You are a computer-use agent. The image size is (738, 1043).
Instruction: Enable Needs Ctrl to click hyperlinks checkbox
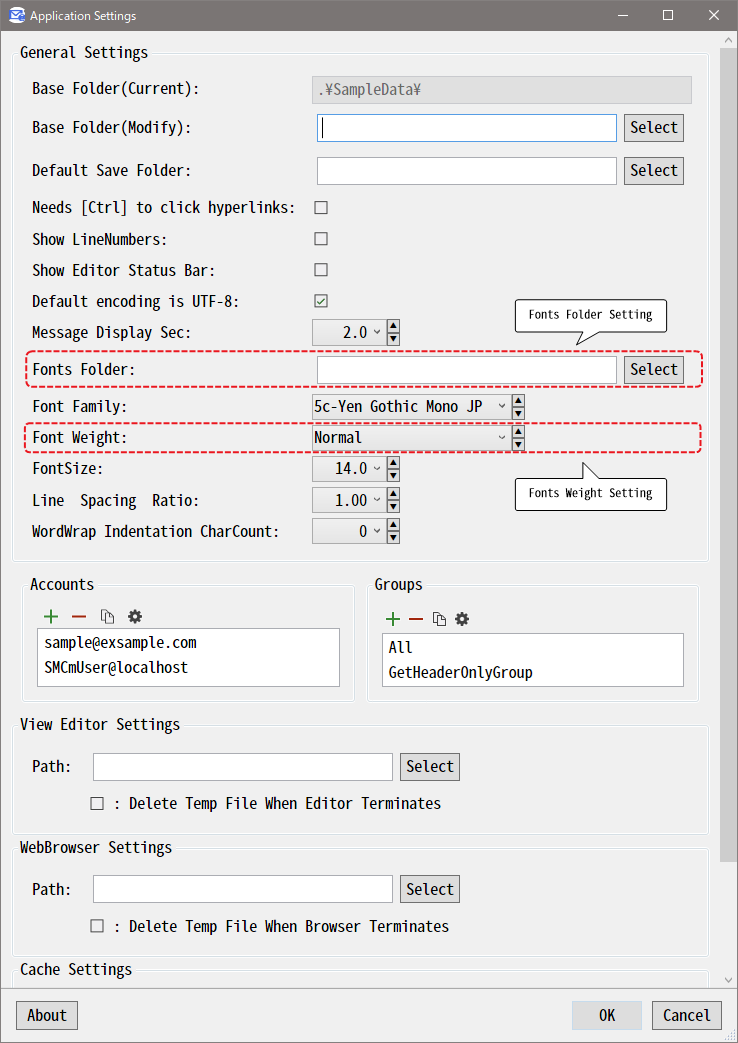point(321,208)
